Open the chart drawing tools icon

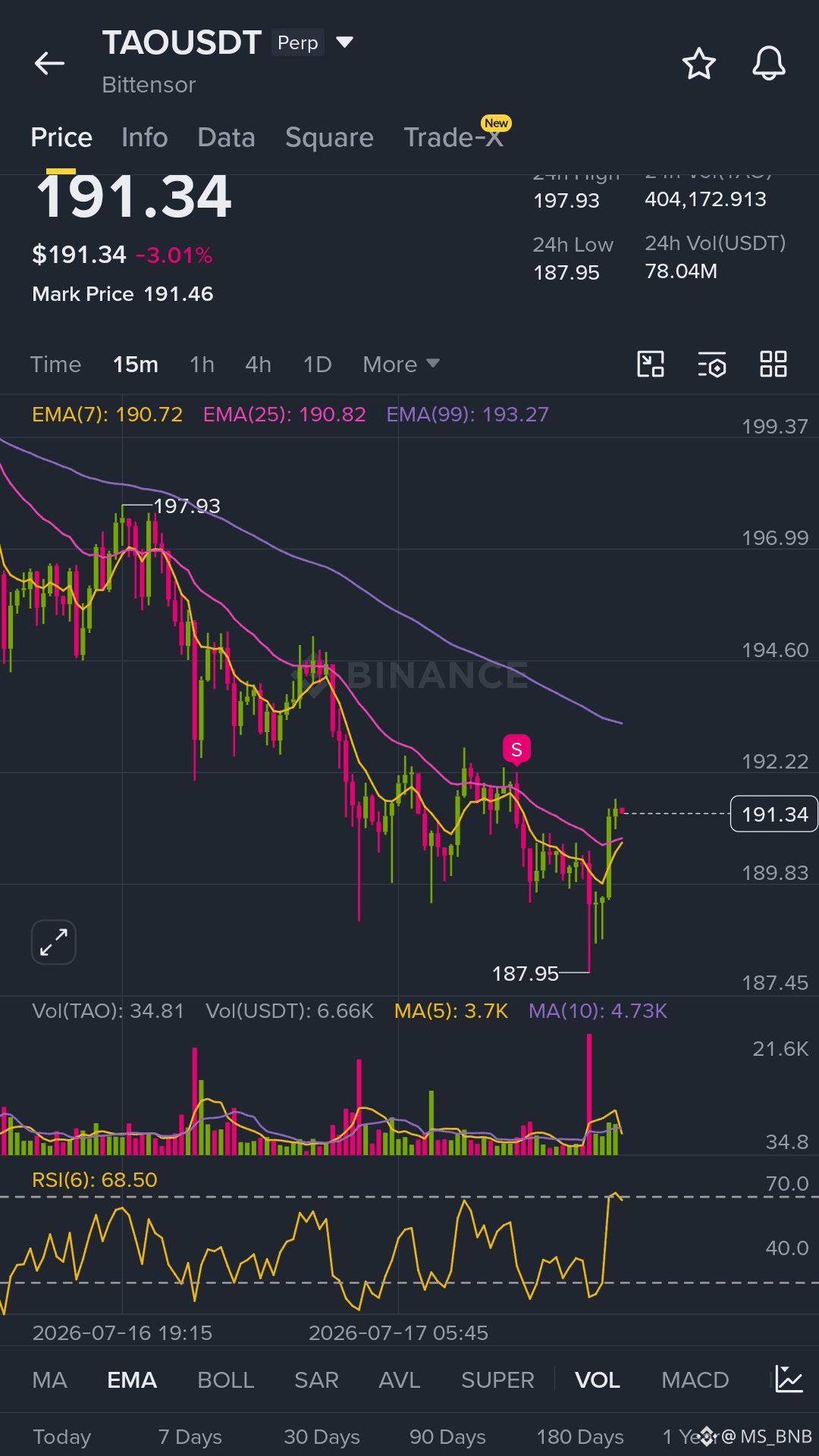pyautogui.click(x=651, y=364)
